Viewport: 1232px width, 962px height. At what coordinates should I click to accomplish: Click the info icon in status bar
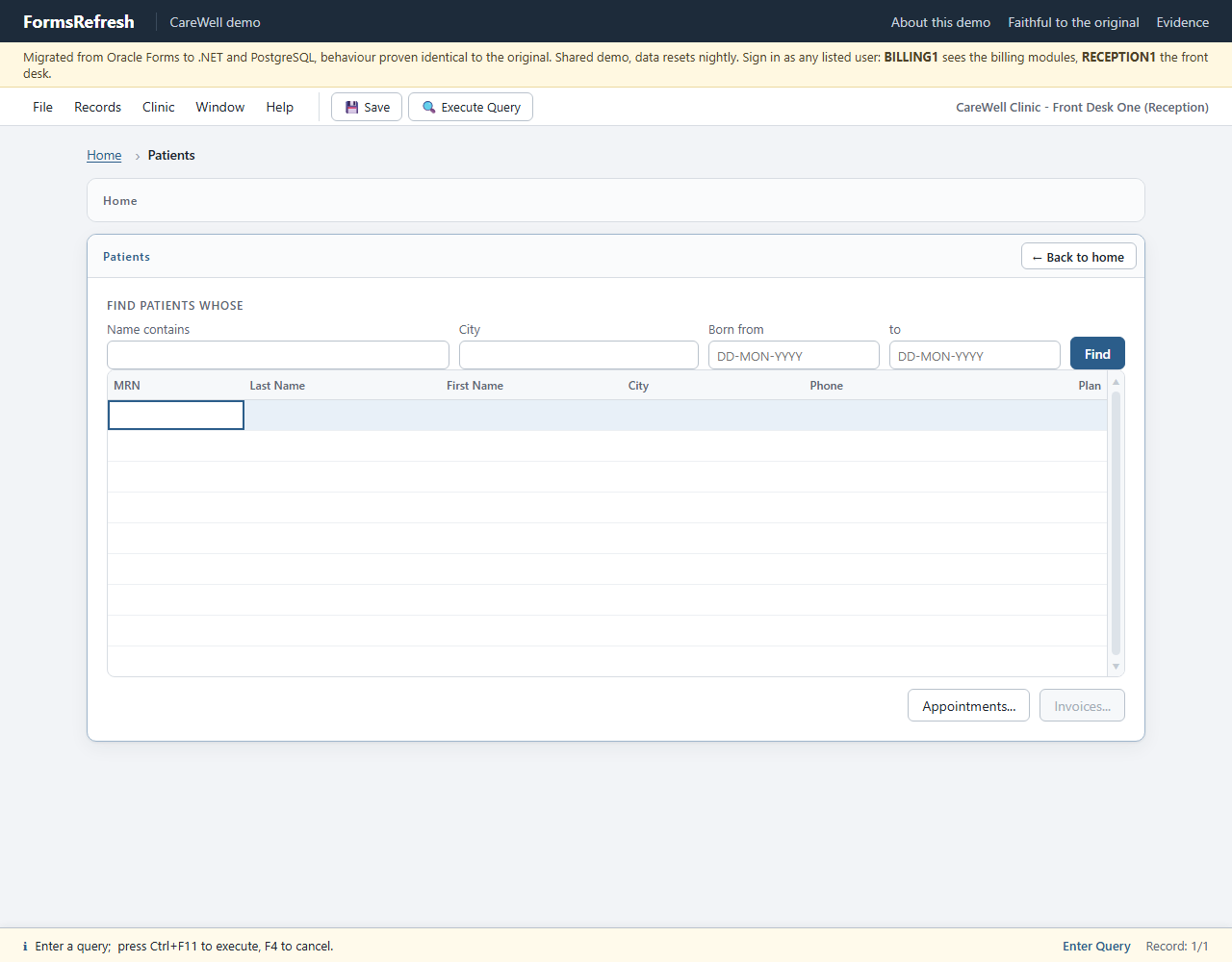pyautogui.click(x=25, y=947)
